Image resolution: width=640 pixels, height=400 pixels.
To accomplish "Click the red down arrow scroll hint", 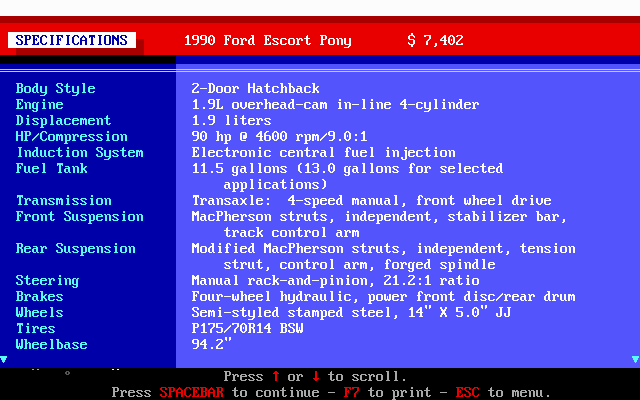I will click(315, 377).
